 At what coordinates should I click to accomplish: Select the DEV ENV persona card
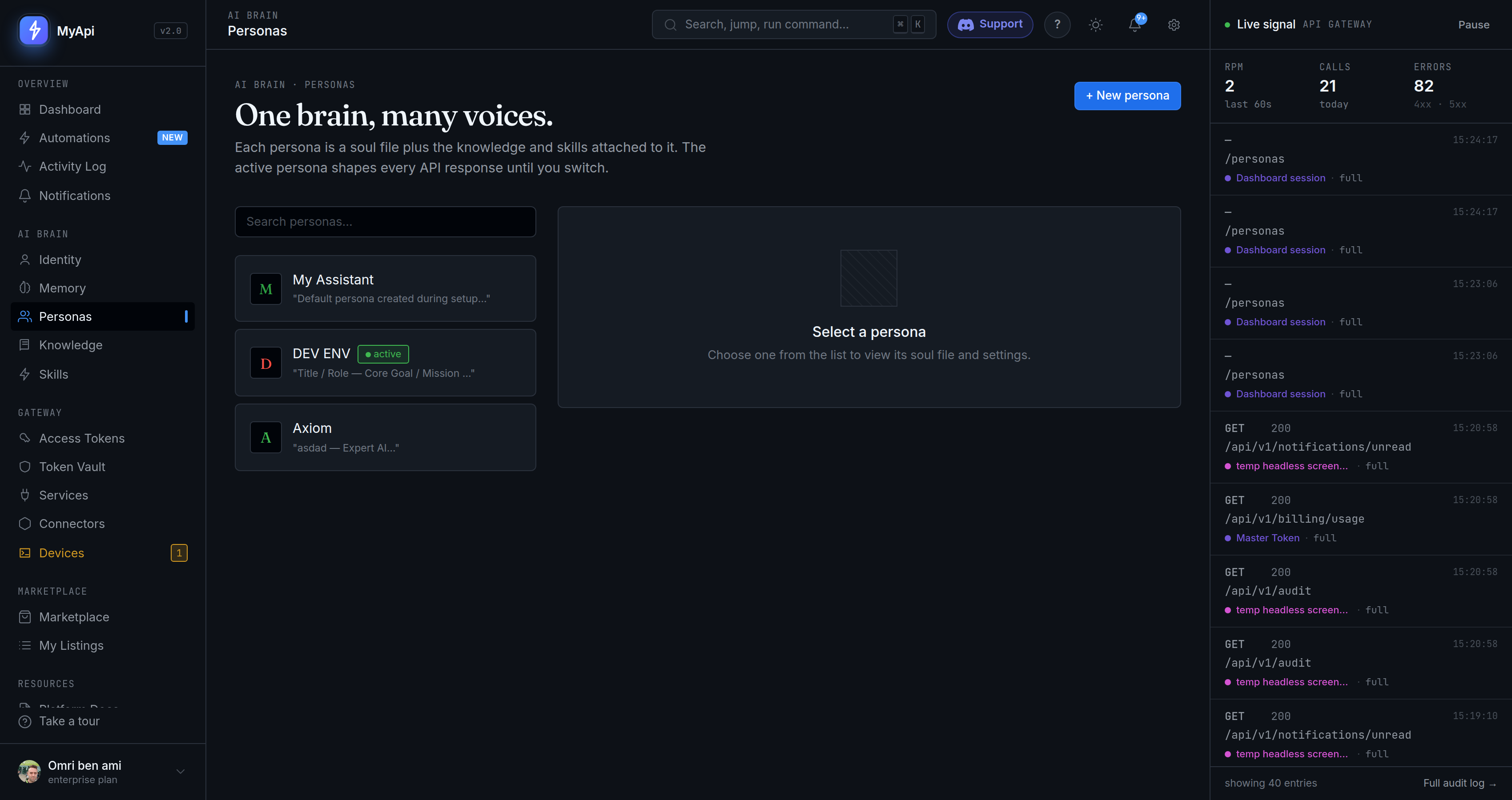coord(385,363)
